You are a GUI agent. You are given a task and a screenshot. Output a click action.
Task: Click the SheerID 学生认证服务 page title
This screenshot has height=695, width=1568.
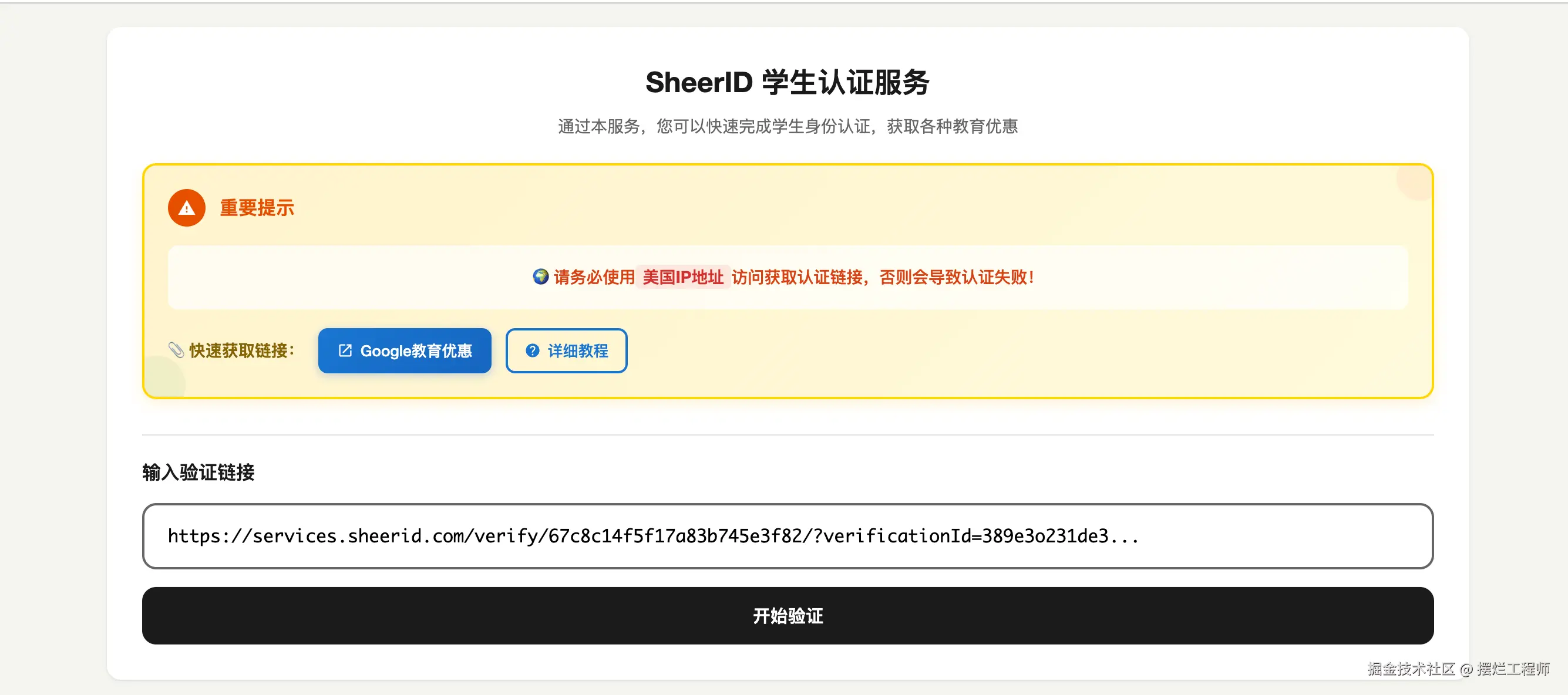[787, 82]
